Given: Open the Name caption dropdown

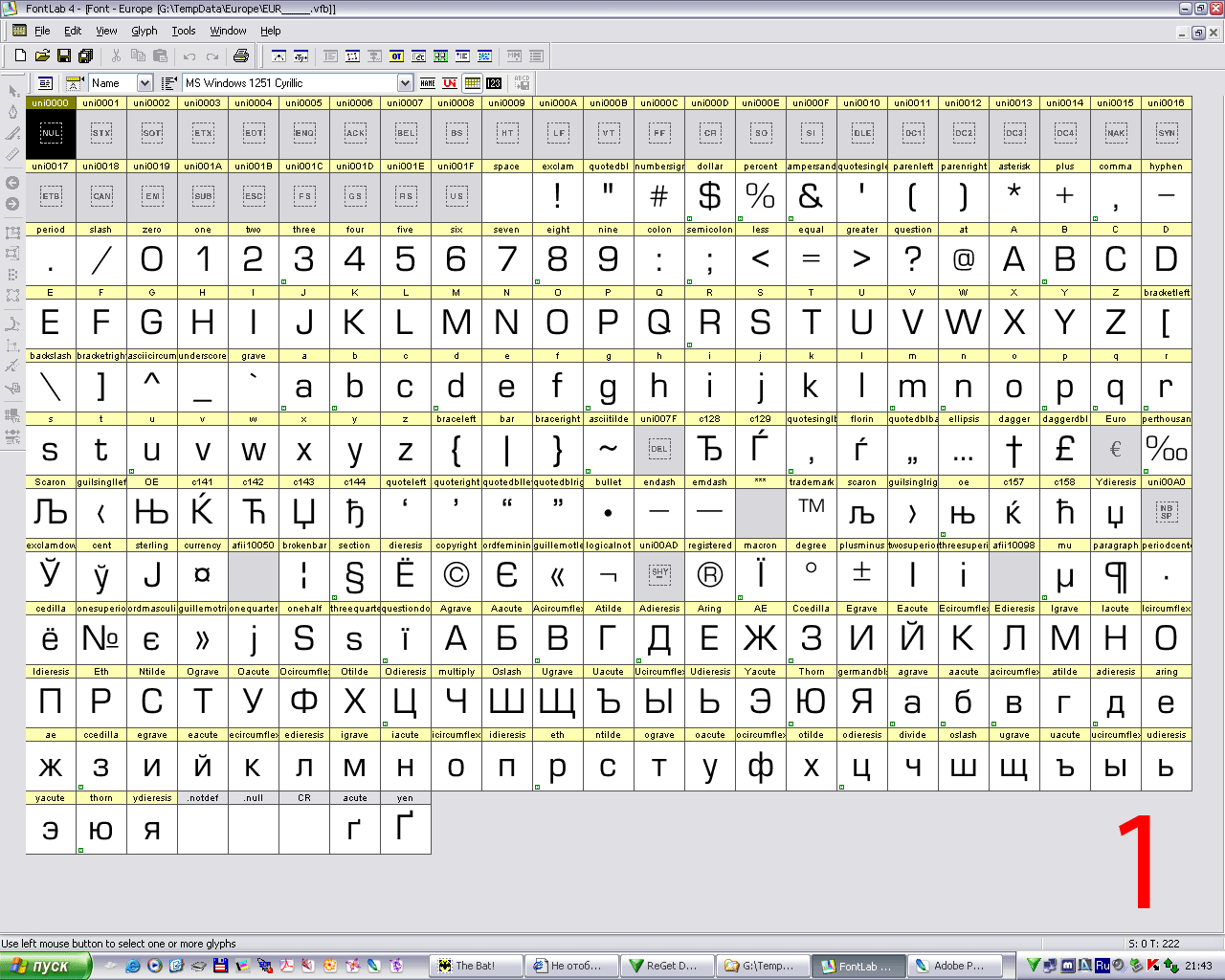Looking at the screenshot, I should pos(145,83).
